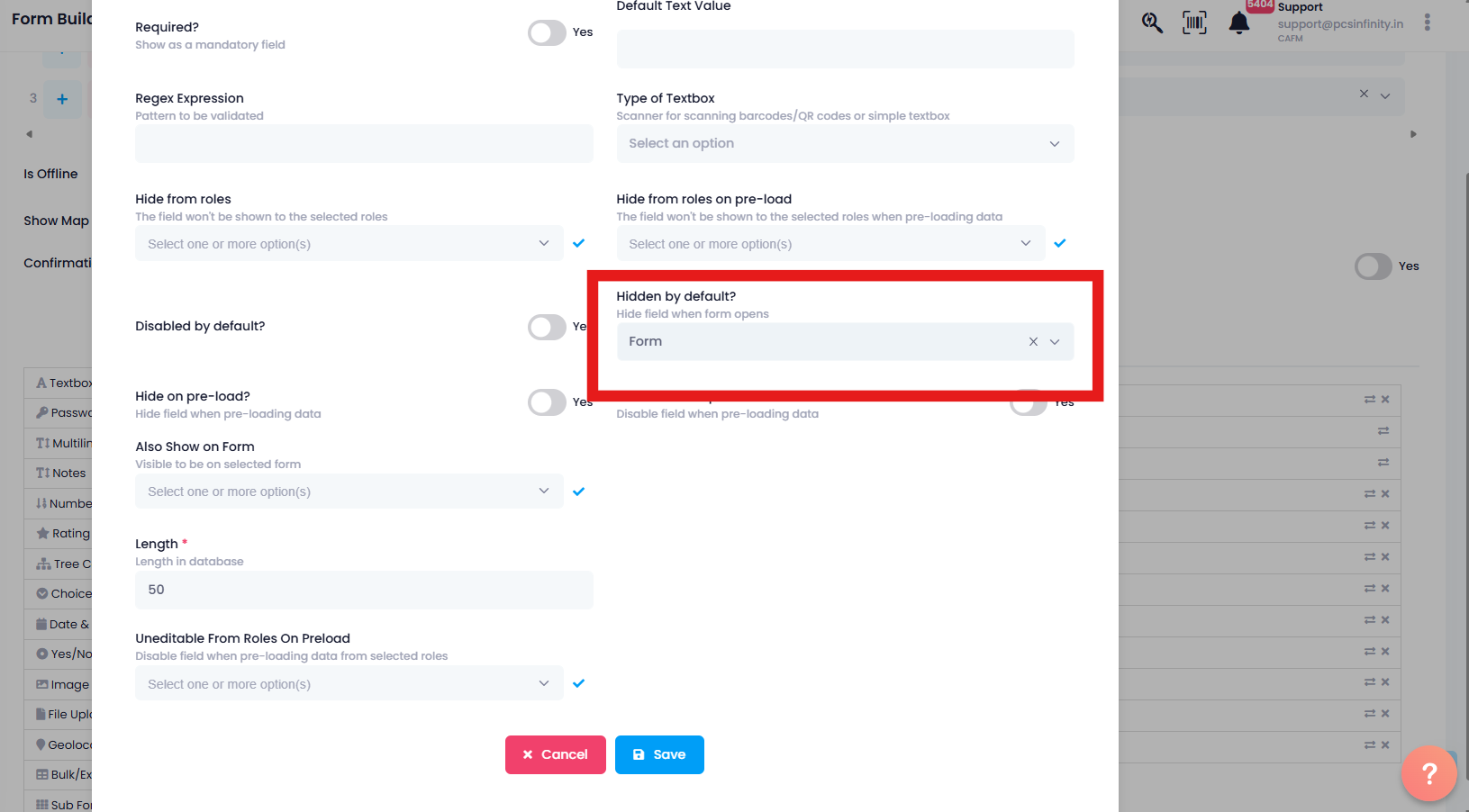Click checkmark next to Hide from roles
1469x812 pixels.
(x=578, y=243)
